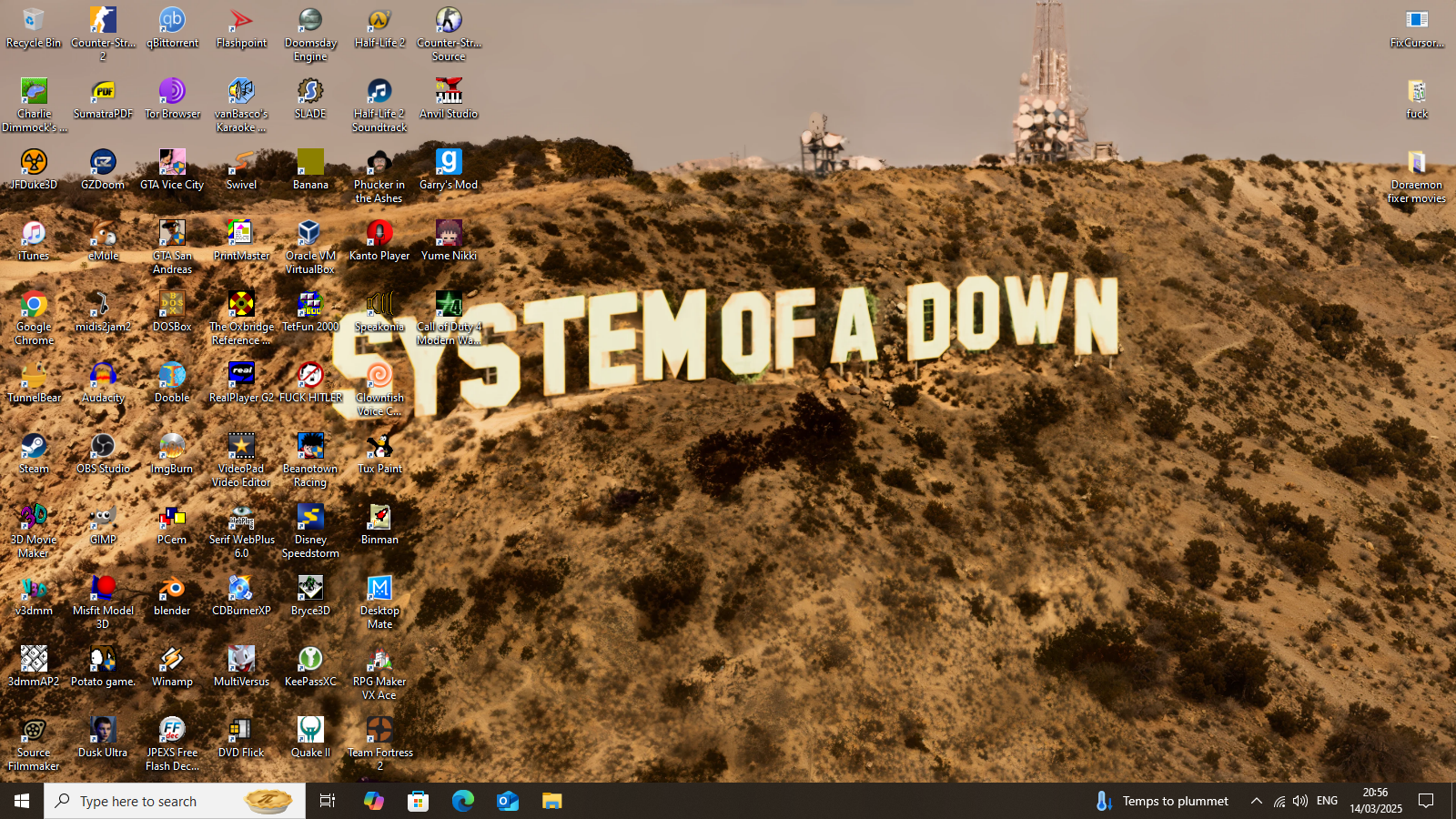Open the Doraemon fixer movies folder
This screenshot has width=1456, height=819.
[x=1417, y=177]
